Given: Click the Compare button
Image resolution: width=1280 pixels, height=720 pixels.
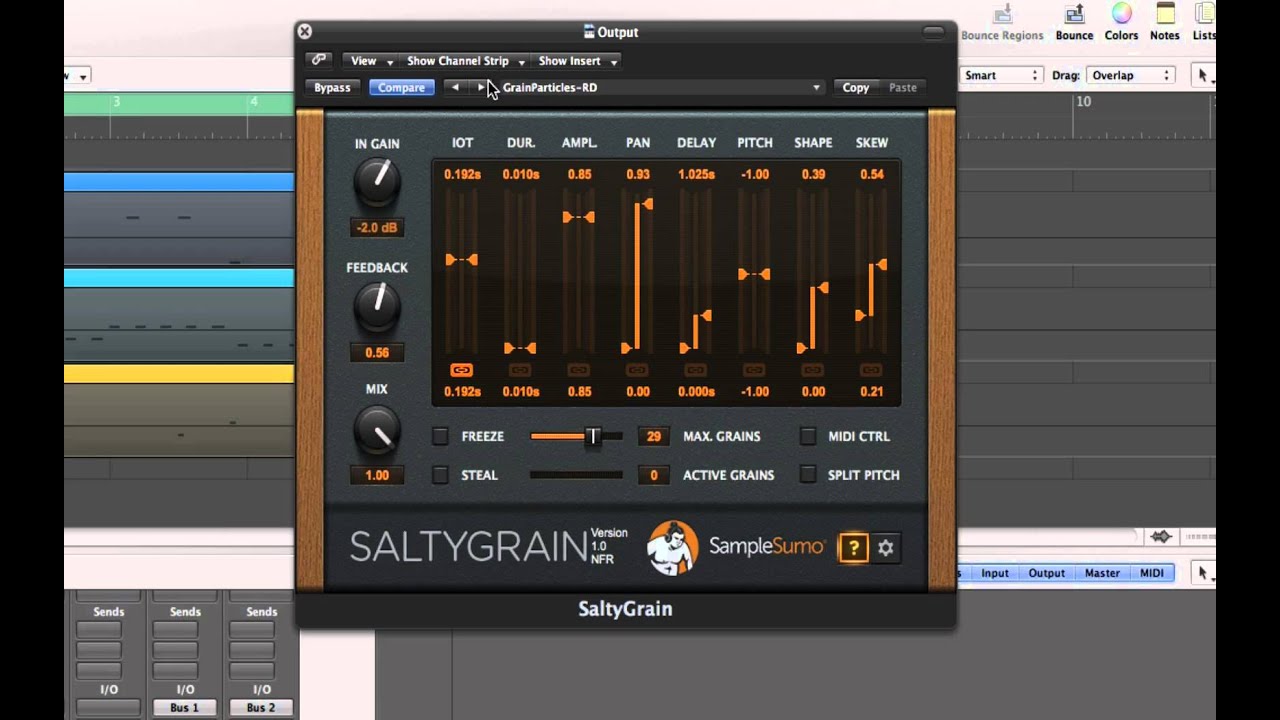Looking at the screenshot, I should [x=401, y=88].
